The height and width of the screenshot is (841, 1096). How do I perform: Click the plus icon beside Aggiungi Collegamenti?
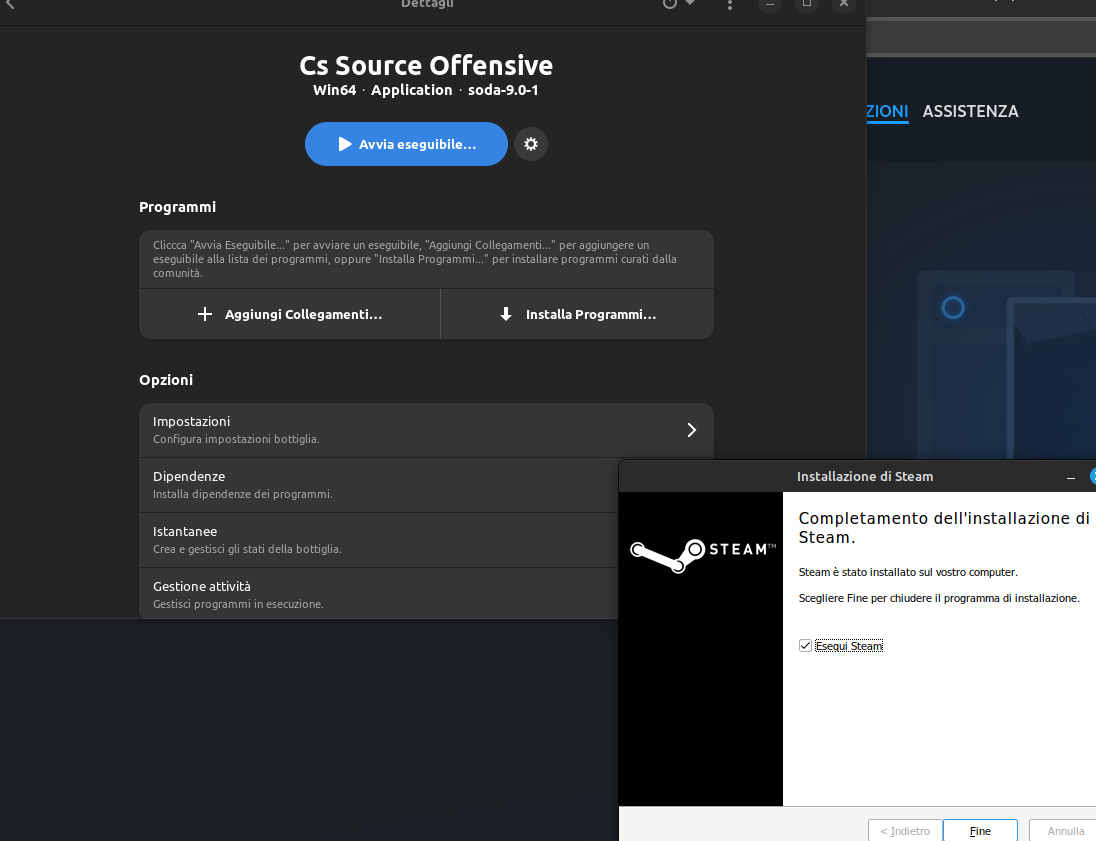pyautogui.click(x=205, y=315)
